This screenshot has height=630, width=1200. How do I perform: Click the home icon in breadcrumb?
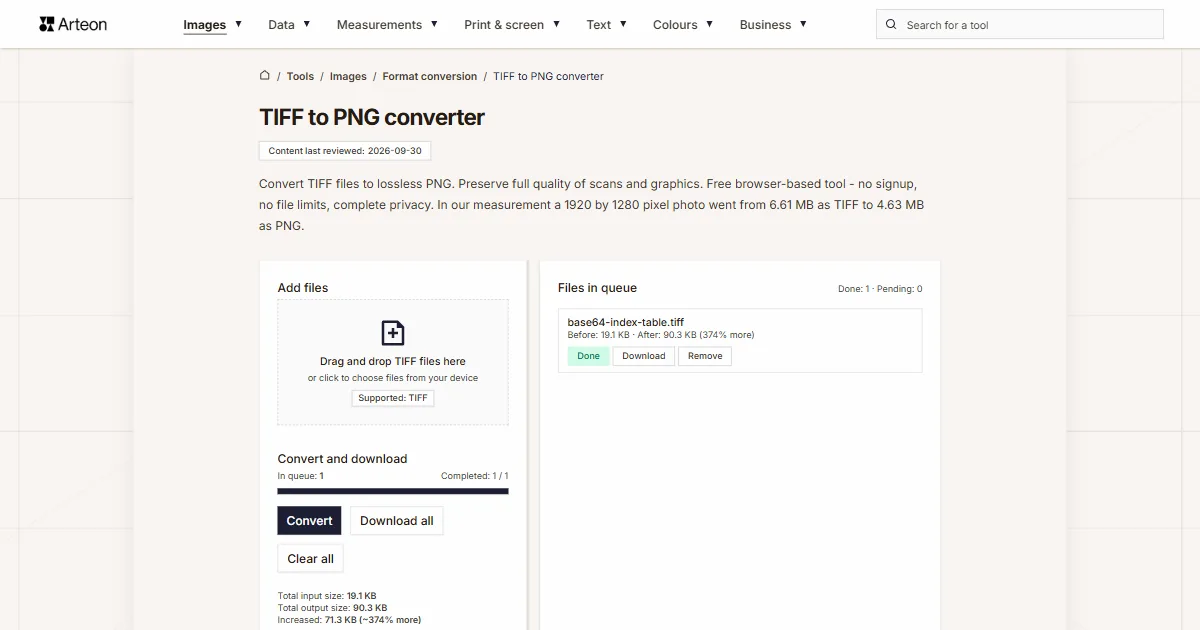pos(265,75)
